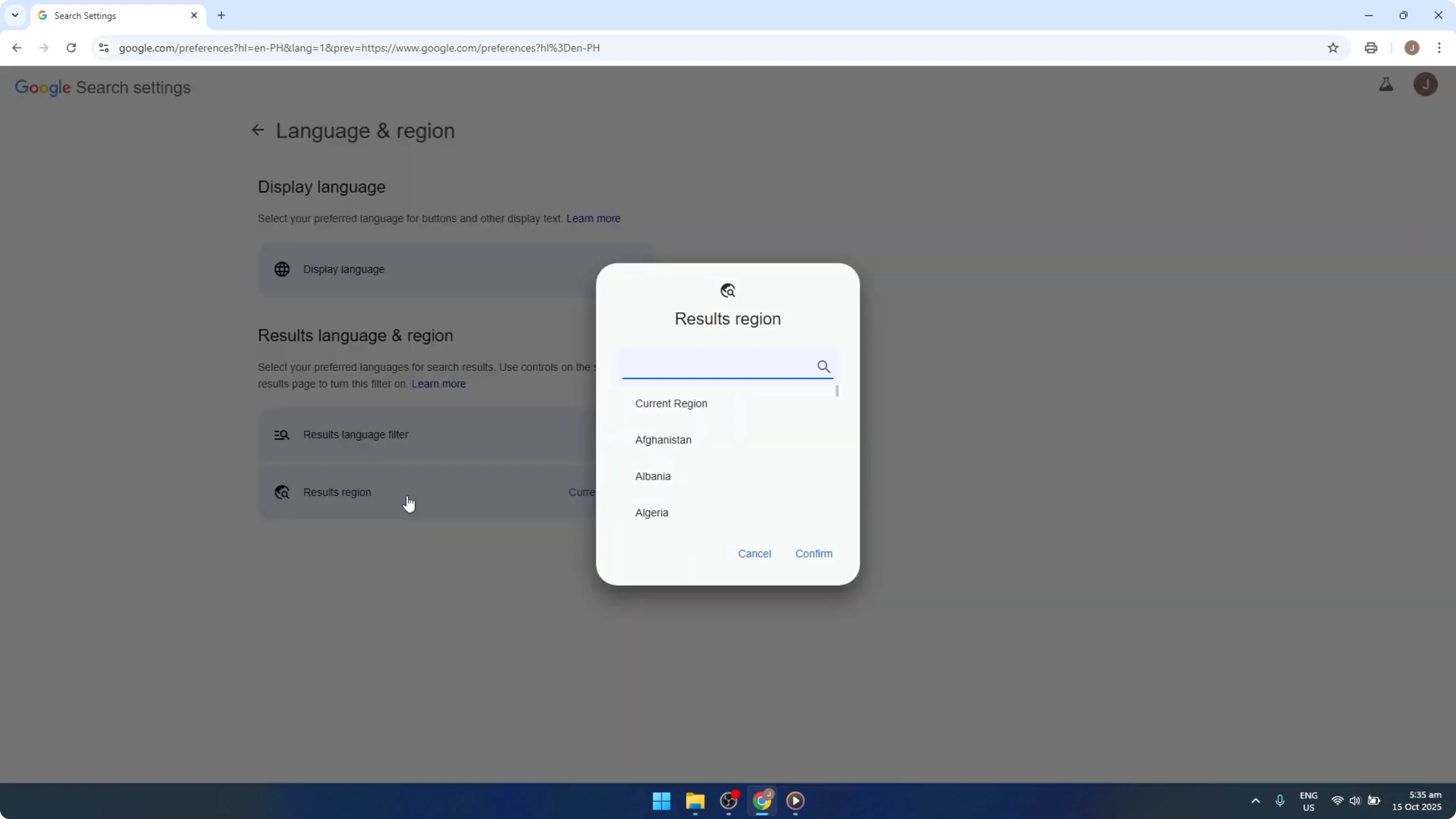
Task: Open the media player taskbar icon
Action: [x=795, y=801]
